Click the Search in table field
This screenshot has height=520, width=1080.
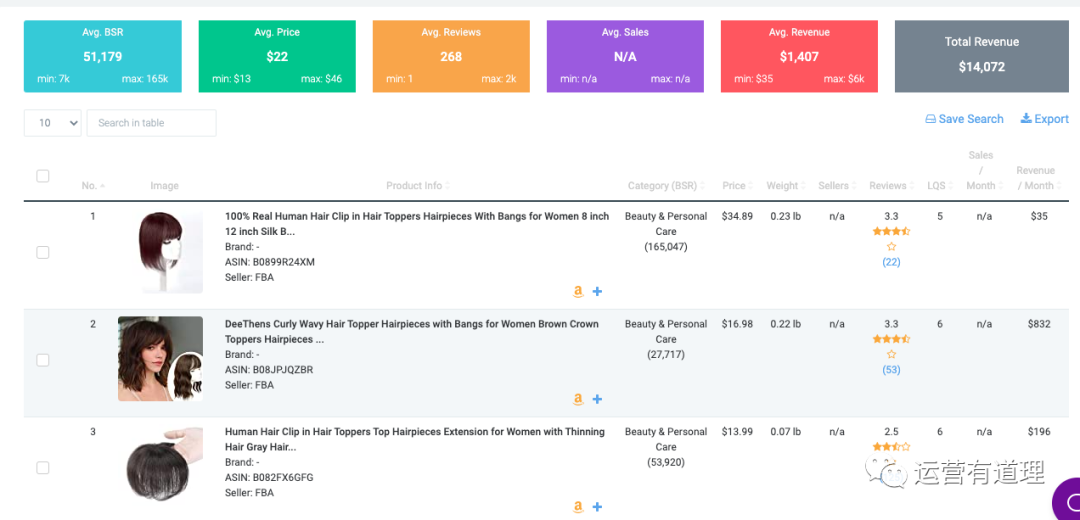pyautogui.click(x=152, y=123)
